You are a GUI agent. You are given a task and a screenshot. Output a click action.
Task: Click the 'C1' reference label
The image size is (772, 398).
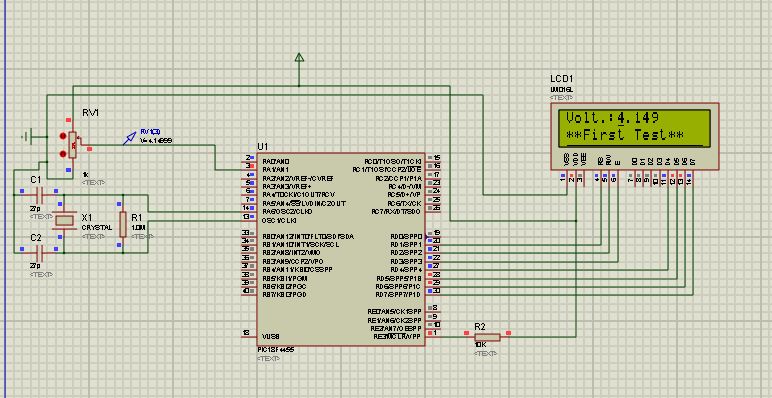tap(36, 180)
